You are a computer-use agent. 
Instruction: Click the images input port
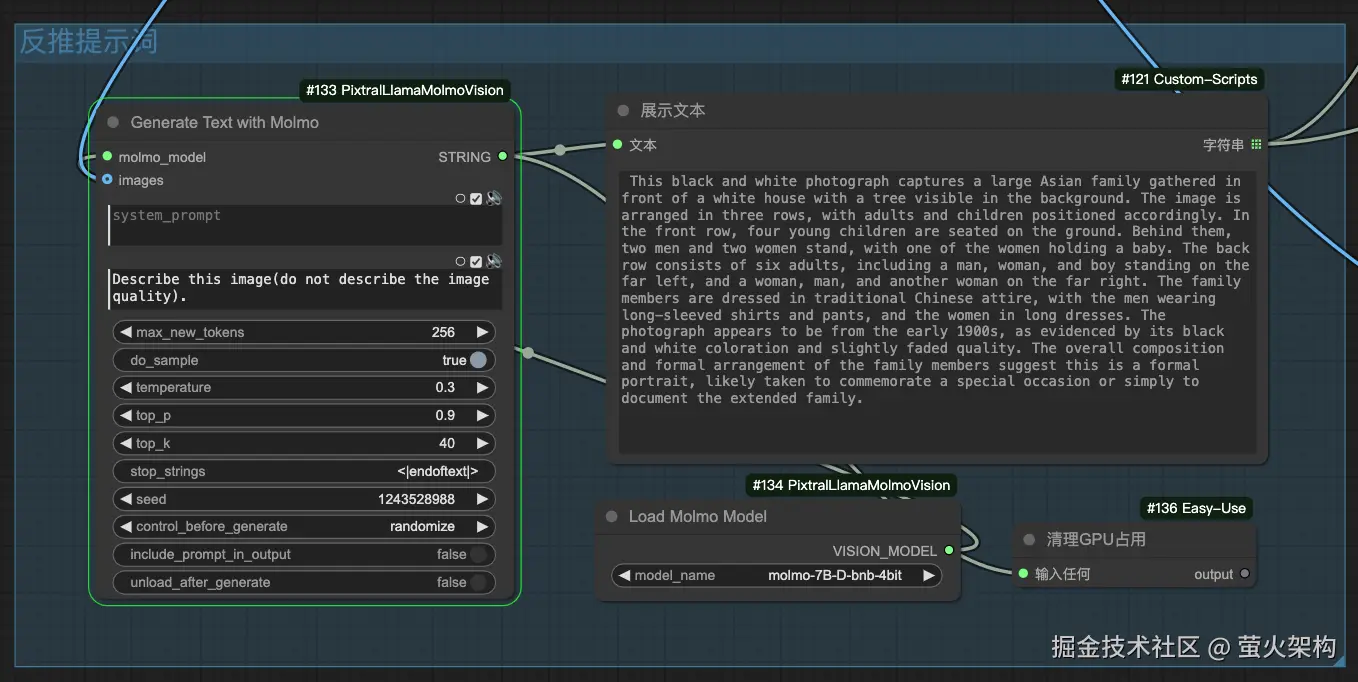(x=107, y=180)
